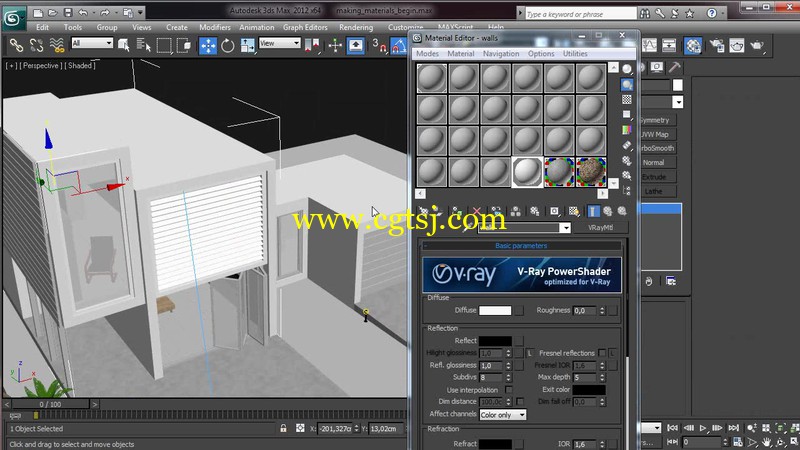Click the Subdivs spinner arrows
Viewport: 800px width, 450px height.
(x=508, y=377)
